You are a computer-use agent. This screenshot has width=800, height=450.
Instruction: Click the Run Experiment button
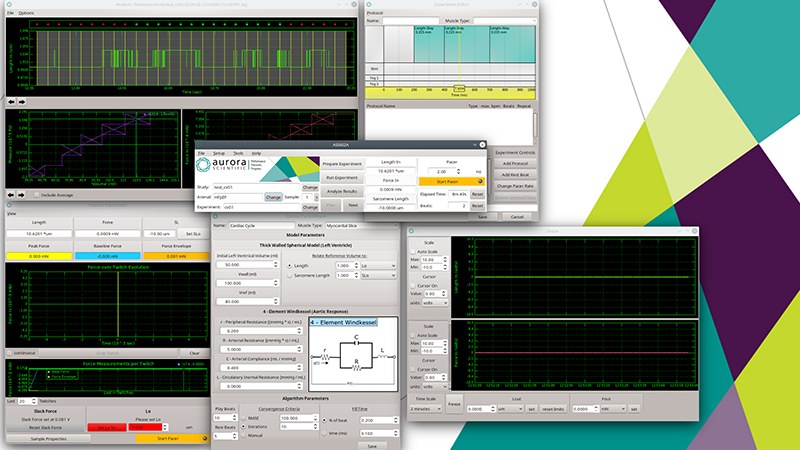click(x=342, y=178)
